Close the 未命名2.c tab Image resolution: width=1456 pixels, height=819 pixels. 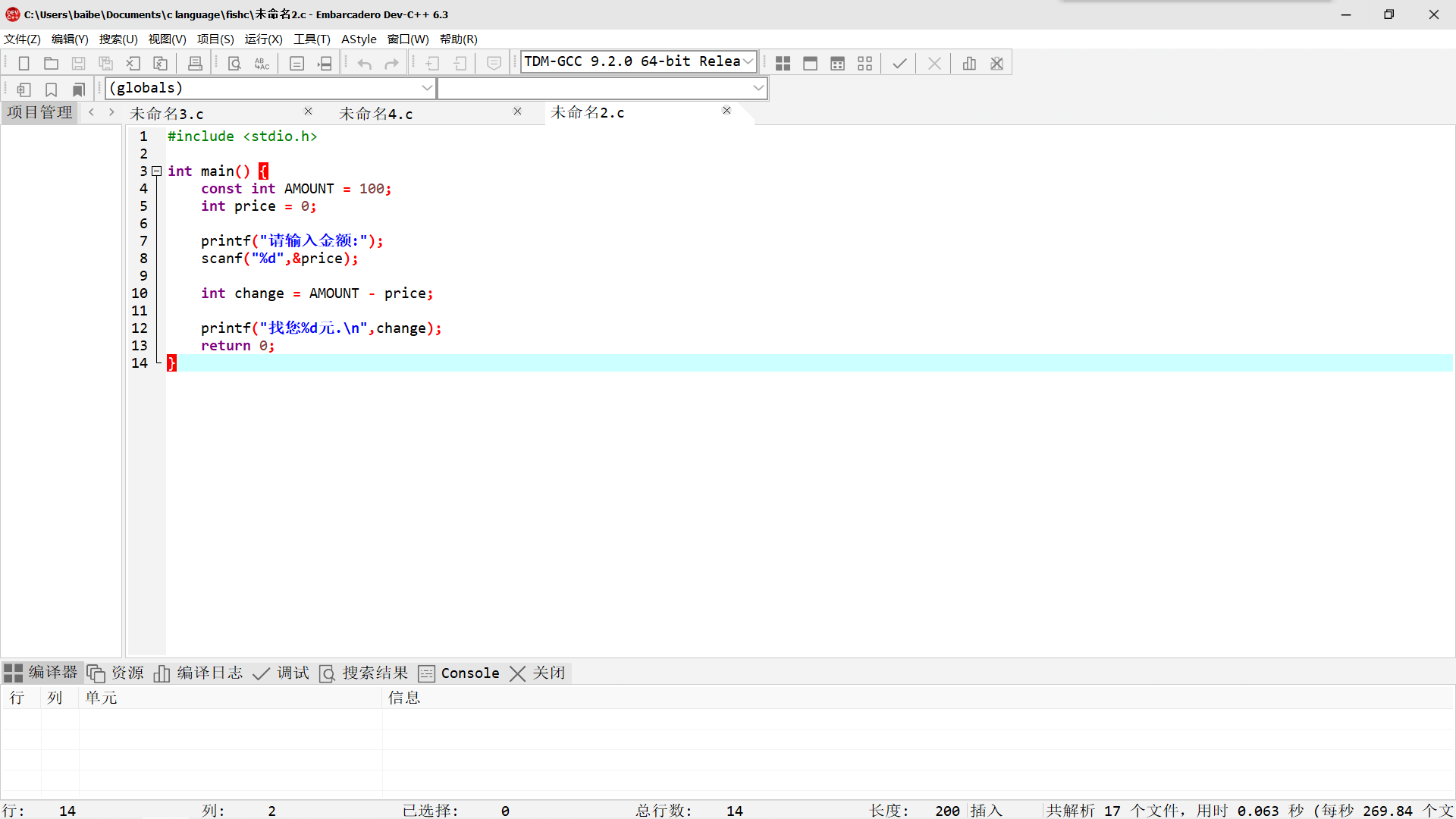click(x=726, y=111)
